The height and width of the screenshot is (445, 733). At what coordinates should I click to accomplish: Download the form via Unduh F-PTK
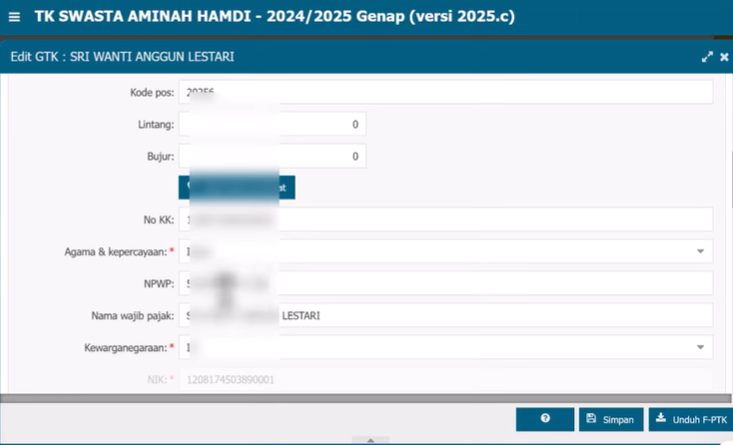click(690, 419)
